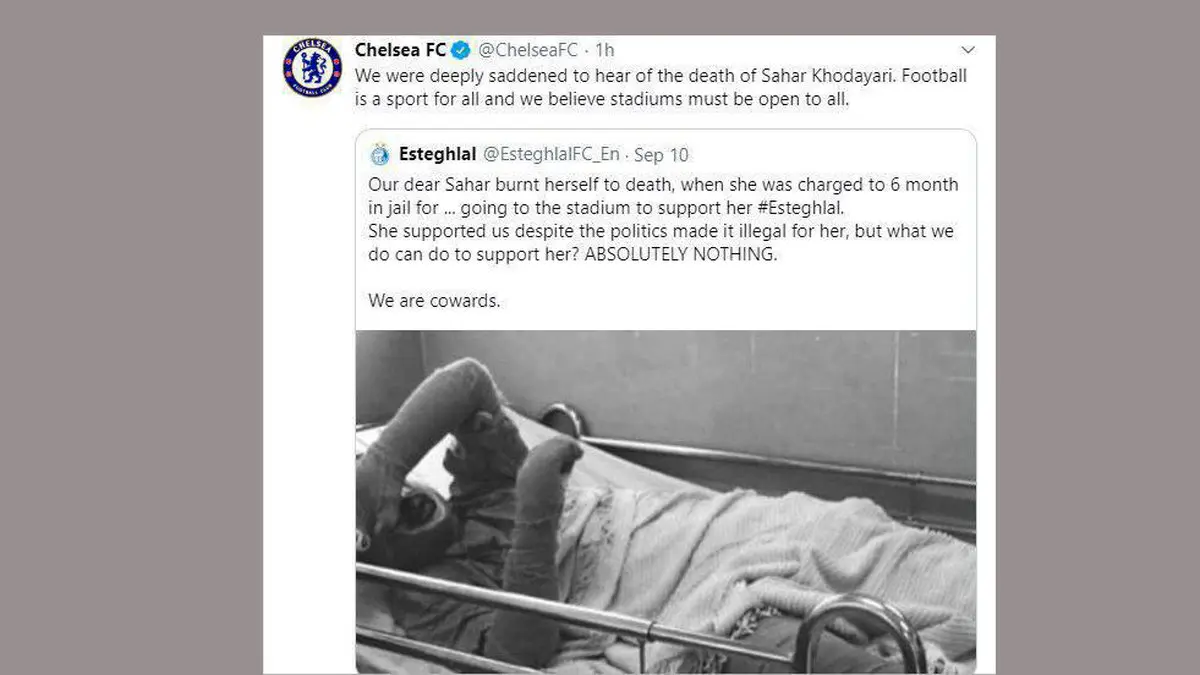
Task: Open the @ChelseaFC handle link
Action: pos(529,49)
